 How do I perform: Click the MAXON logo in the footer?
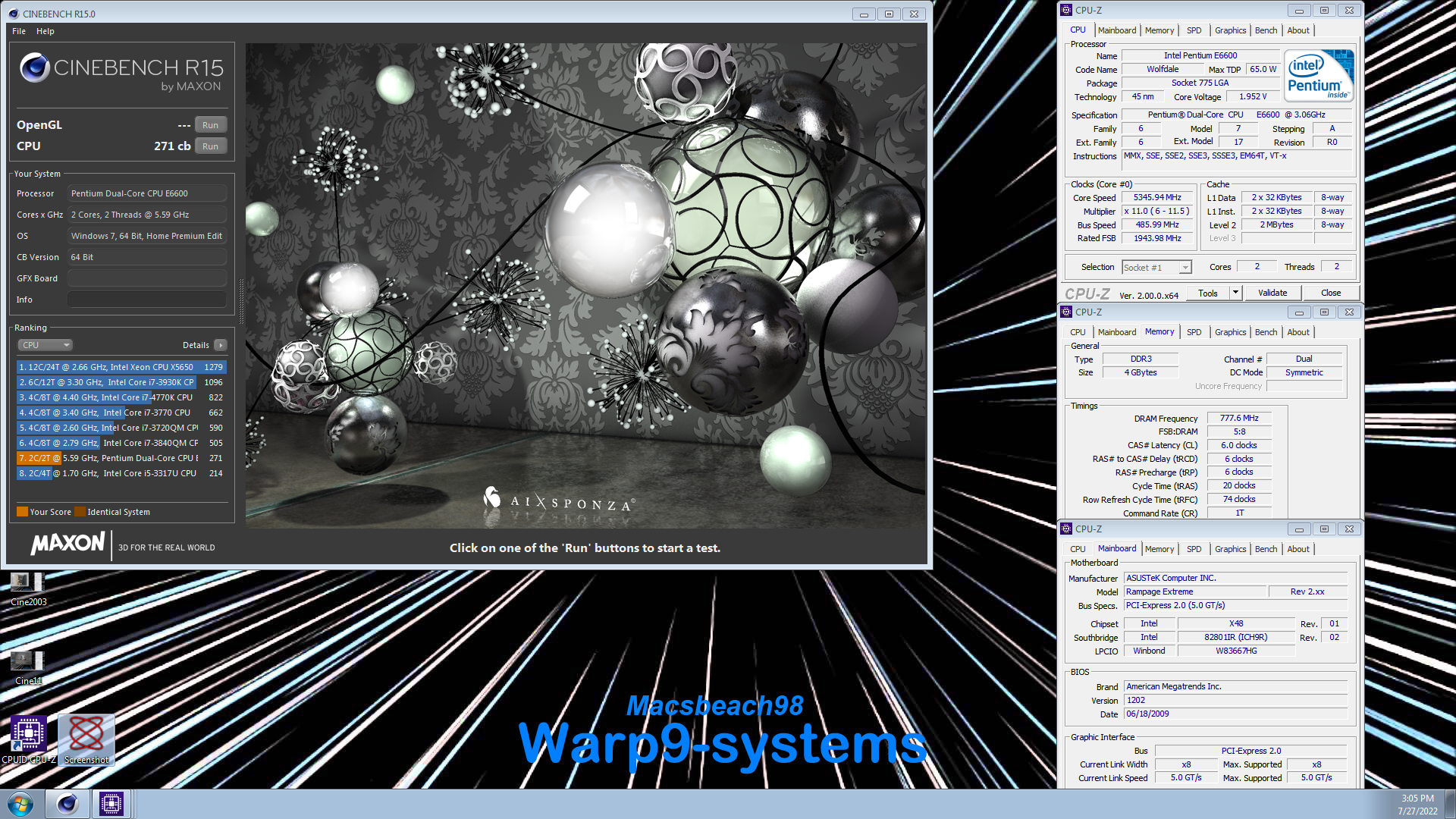(67, 543)
